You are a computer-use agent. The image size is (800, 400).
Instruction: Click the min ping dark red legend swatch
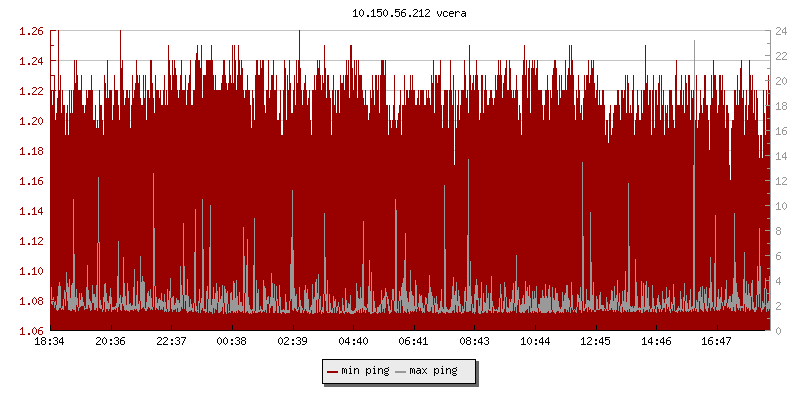[333, 371]
